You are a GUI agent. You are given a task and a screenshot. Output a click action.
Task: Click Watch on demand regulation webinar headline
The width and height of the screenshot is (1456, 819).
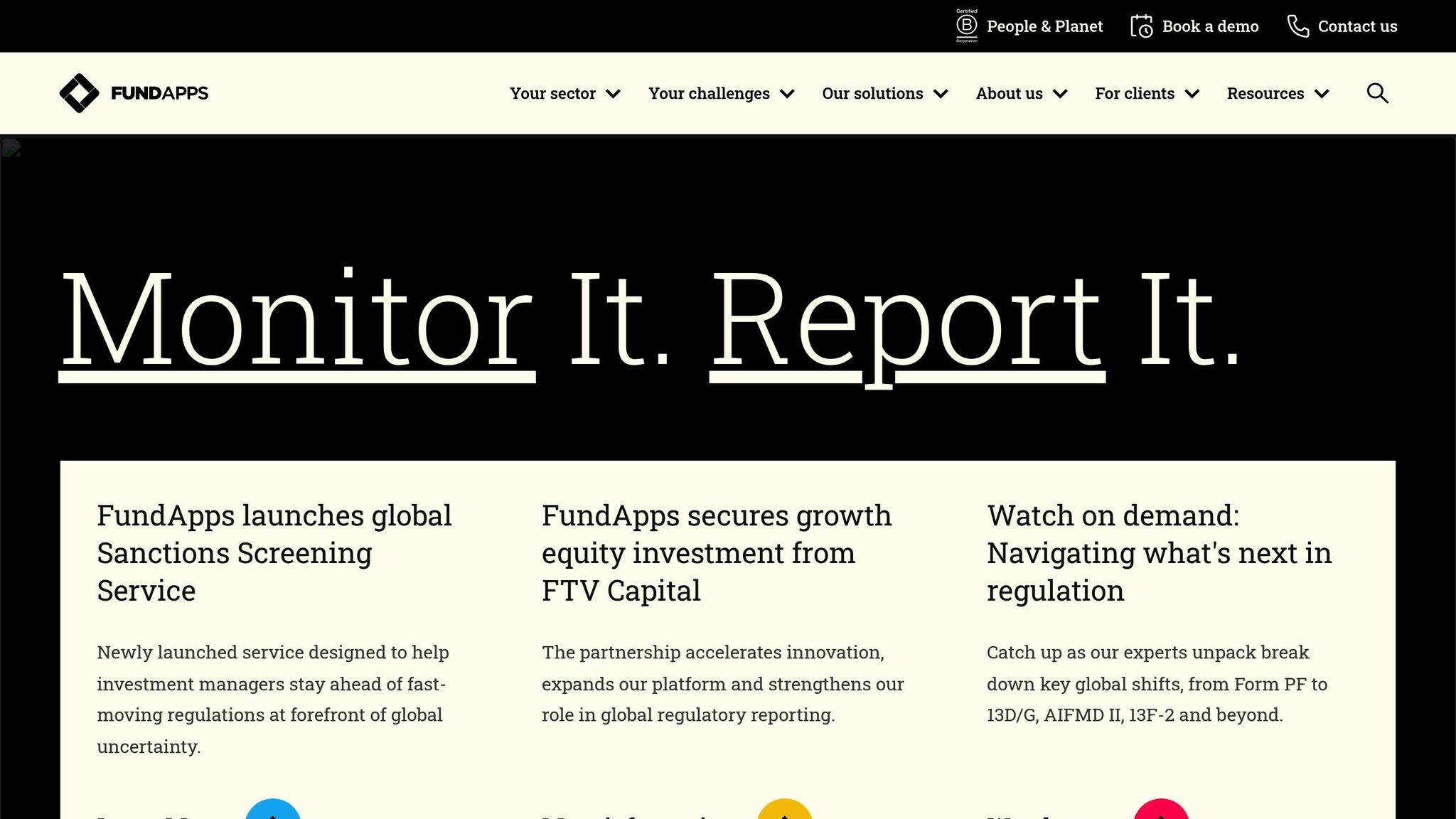(1159, 552)
